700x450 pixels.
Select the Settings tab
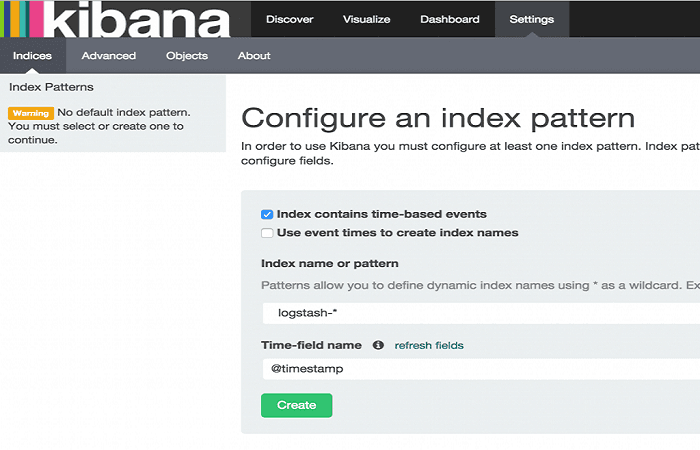coord(531,19)
